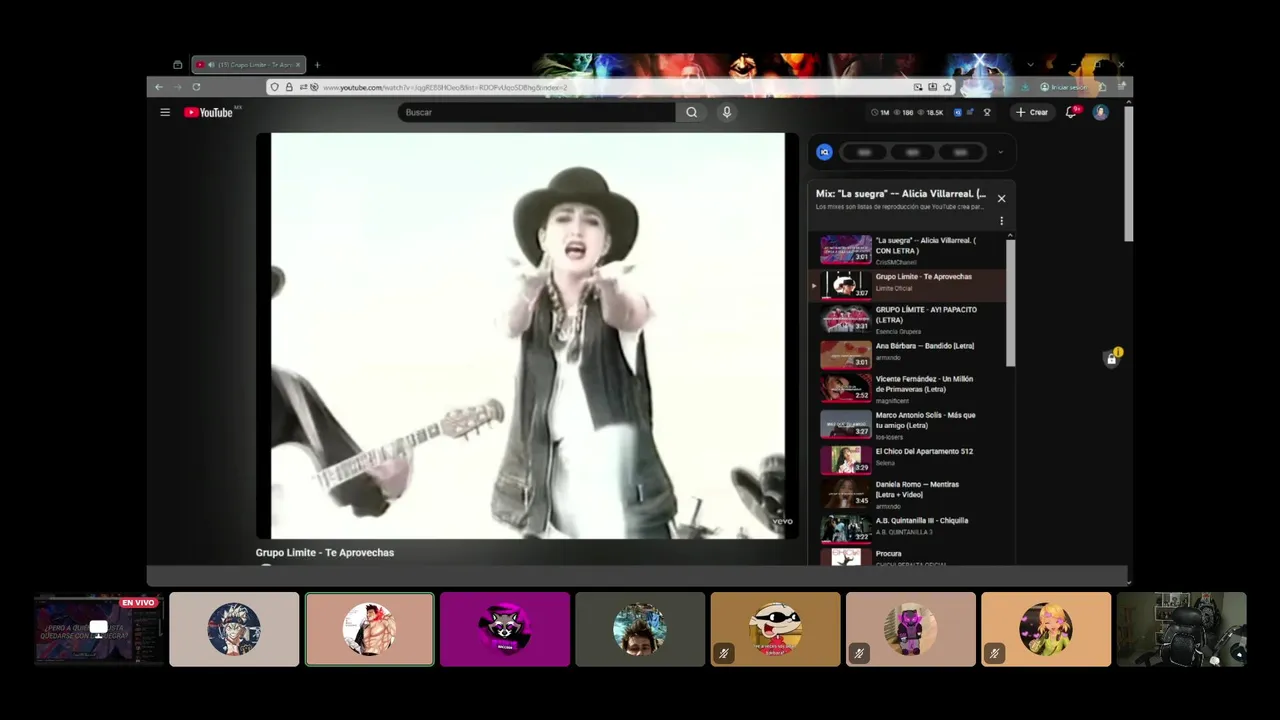Screen dimensions: 1280x720
Task: Open the account avatar menu
Action: (x=1100, y=112)
